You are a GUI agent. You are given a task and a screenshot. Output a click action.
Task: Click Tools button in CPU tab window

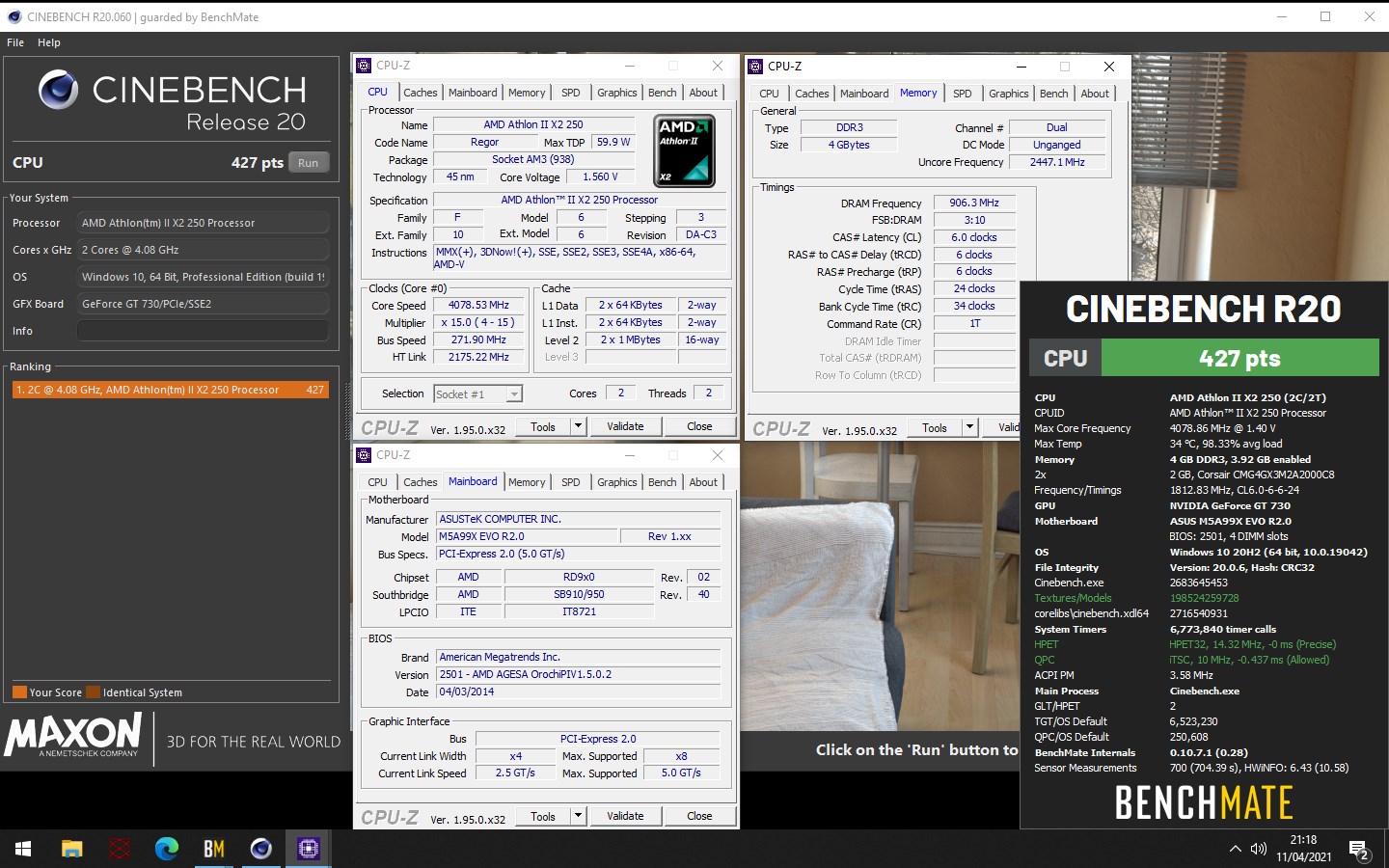[543, 426]
